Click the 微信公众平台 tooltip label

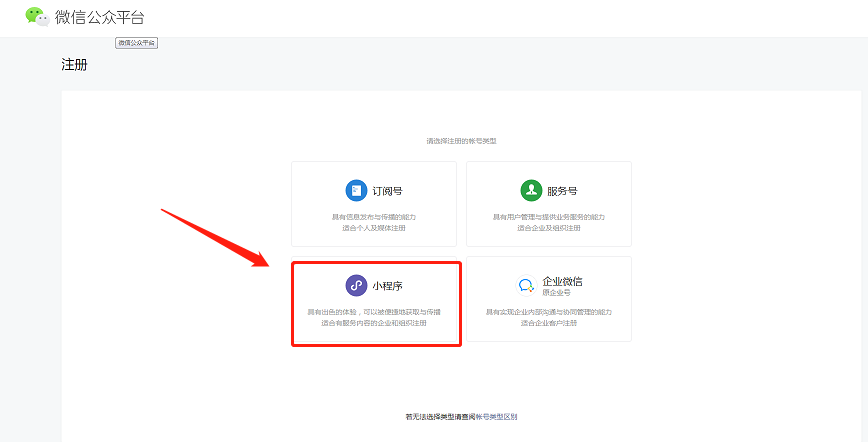(137, 43)
